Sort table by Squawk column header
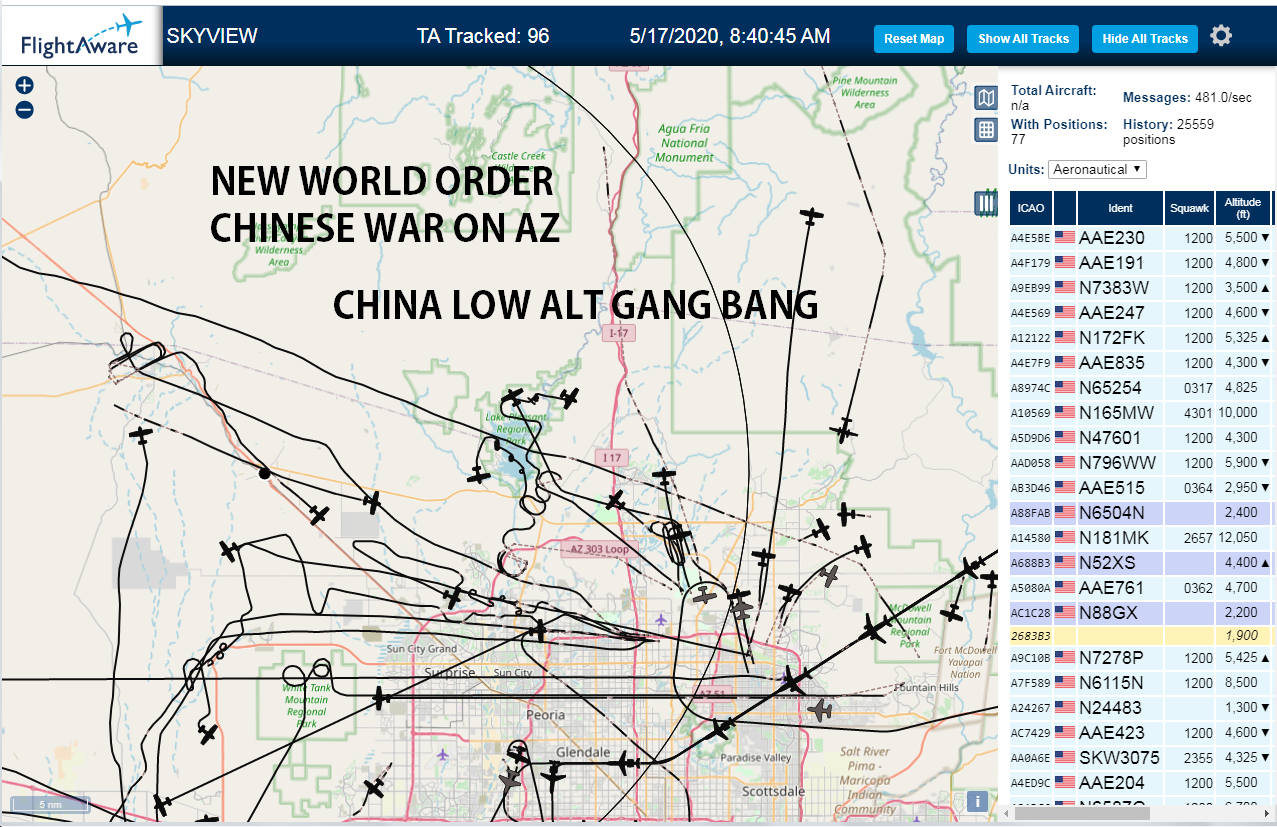 1189,208
